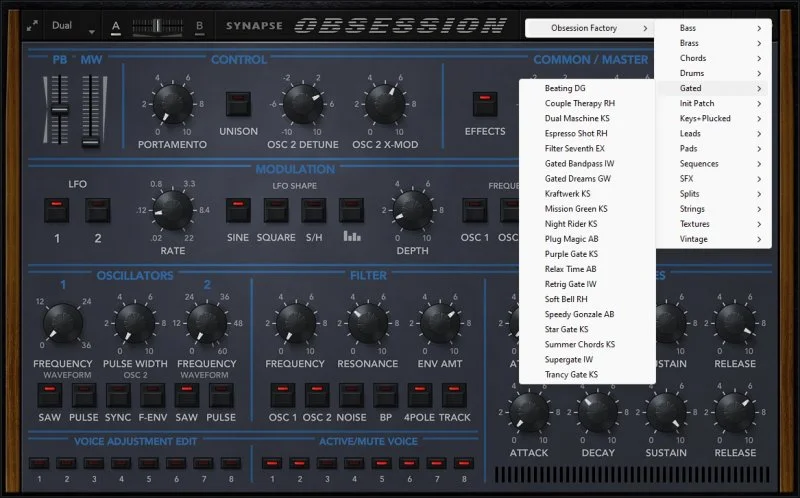
Task: Click lower envelope Decay knob
Action: (x=598, y=412)
